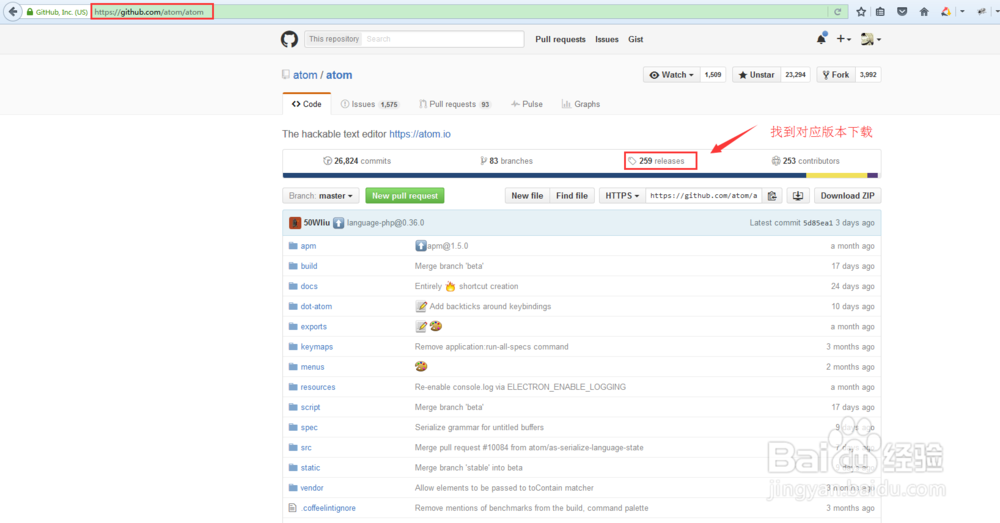
Task: Open the vendor folder
Action: 312,488
